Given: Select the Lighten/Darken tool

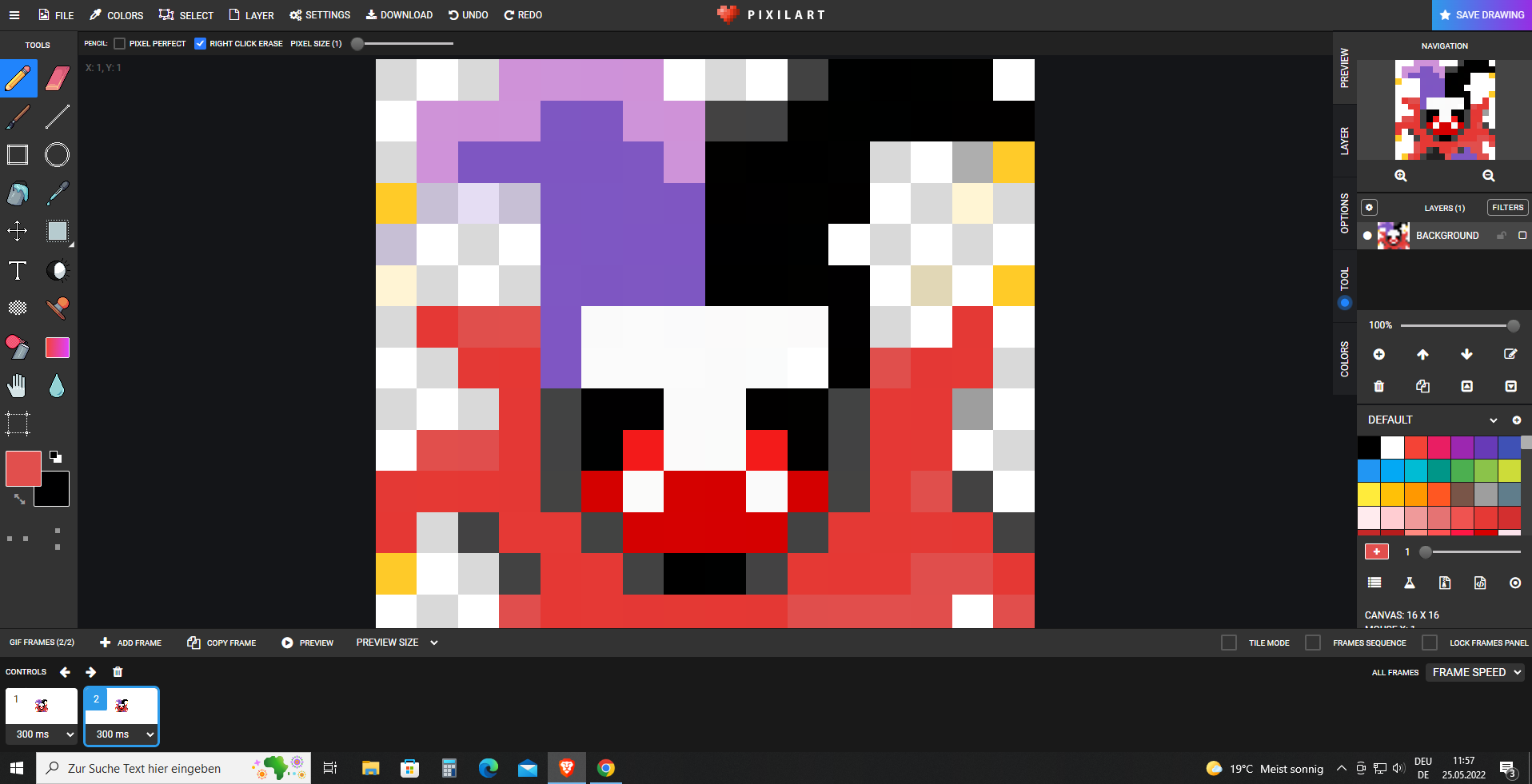Looking at the screenshot, I should click(58, 270).
